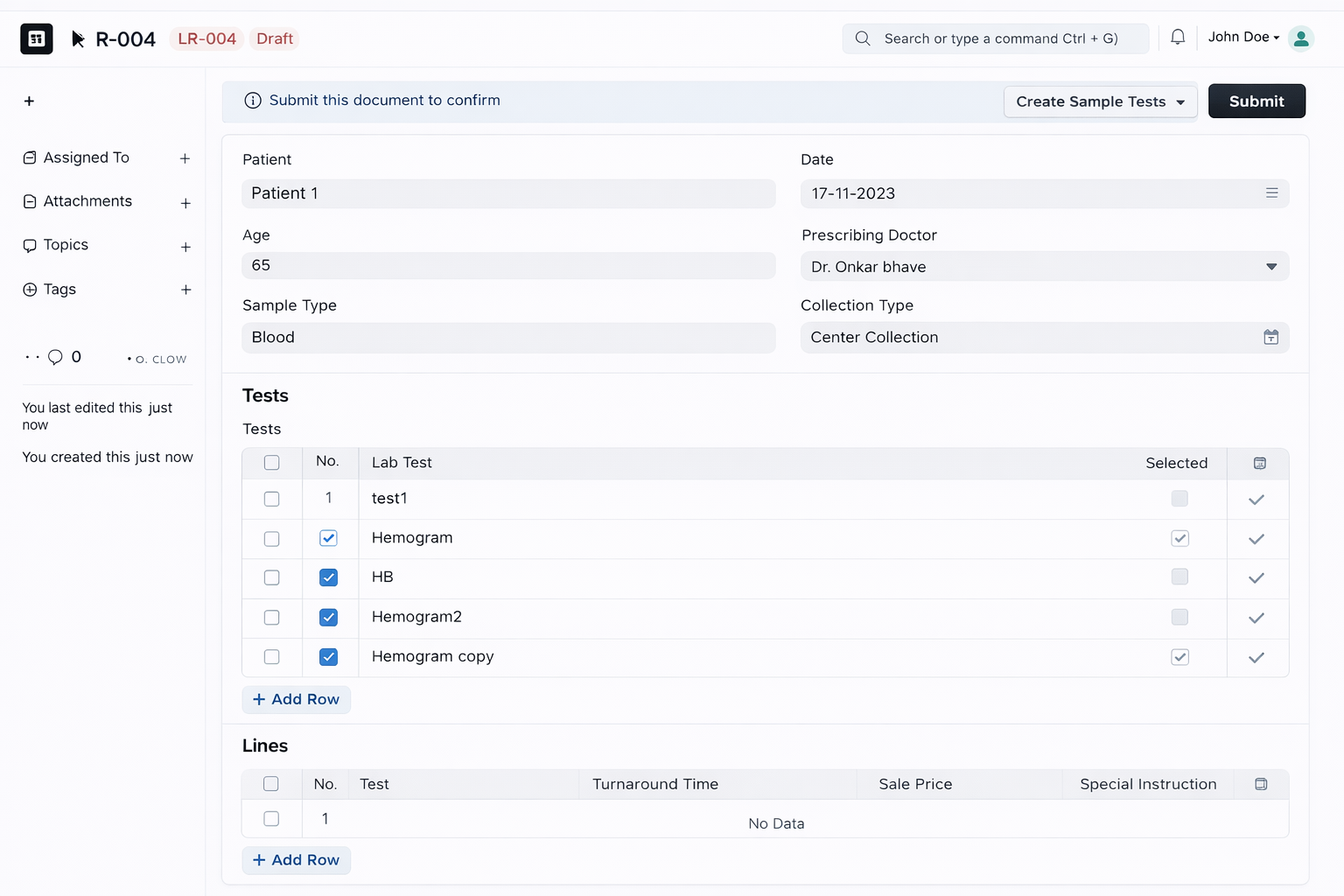Click the John Doe avatar icon
Screen dimensions: 1344x896
(x=1301, y=38)
